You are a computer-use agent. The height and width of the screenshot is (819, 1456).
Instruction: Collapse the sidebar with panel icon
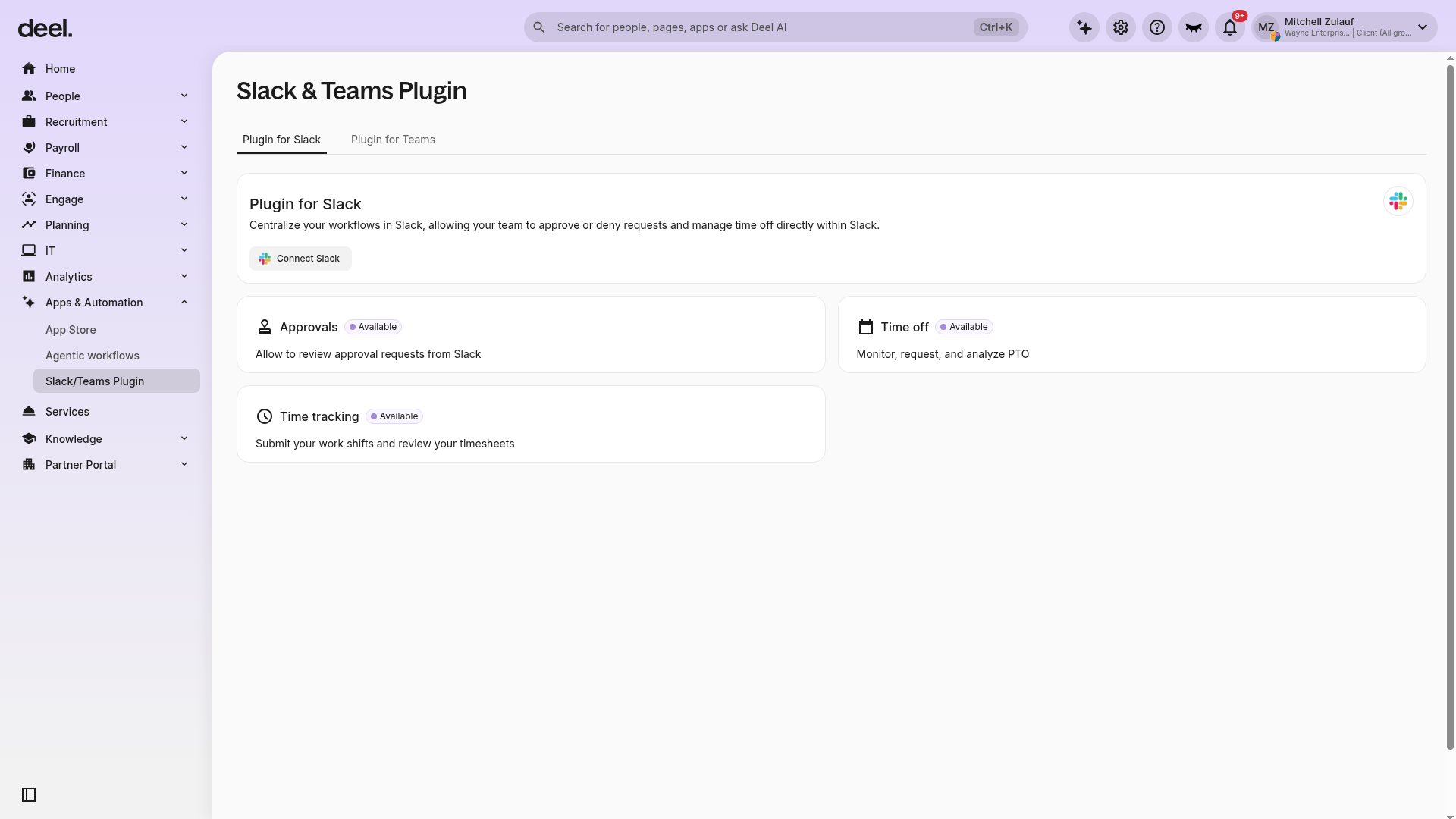tap(29, 795)
